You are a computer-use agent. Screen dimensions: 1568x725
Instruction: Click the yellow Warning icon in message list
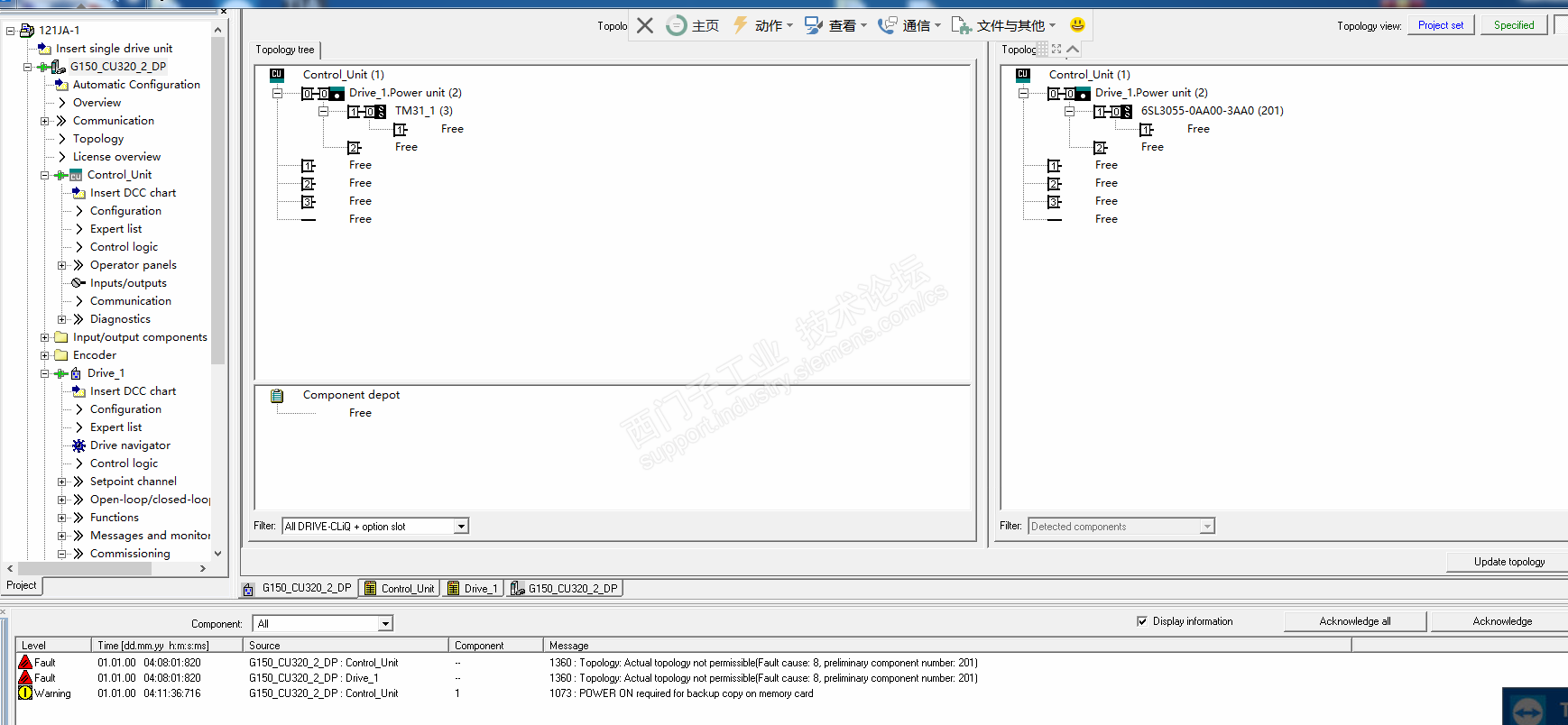(x=25, y=693)
